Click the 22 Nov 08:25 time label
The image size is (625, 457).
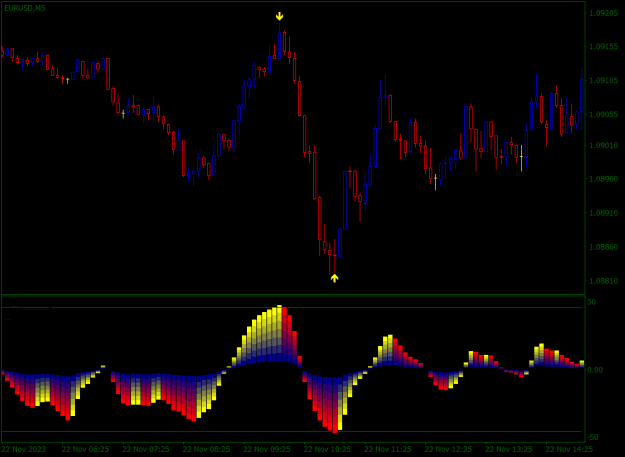coord(206,449)
